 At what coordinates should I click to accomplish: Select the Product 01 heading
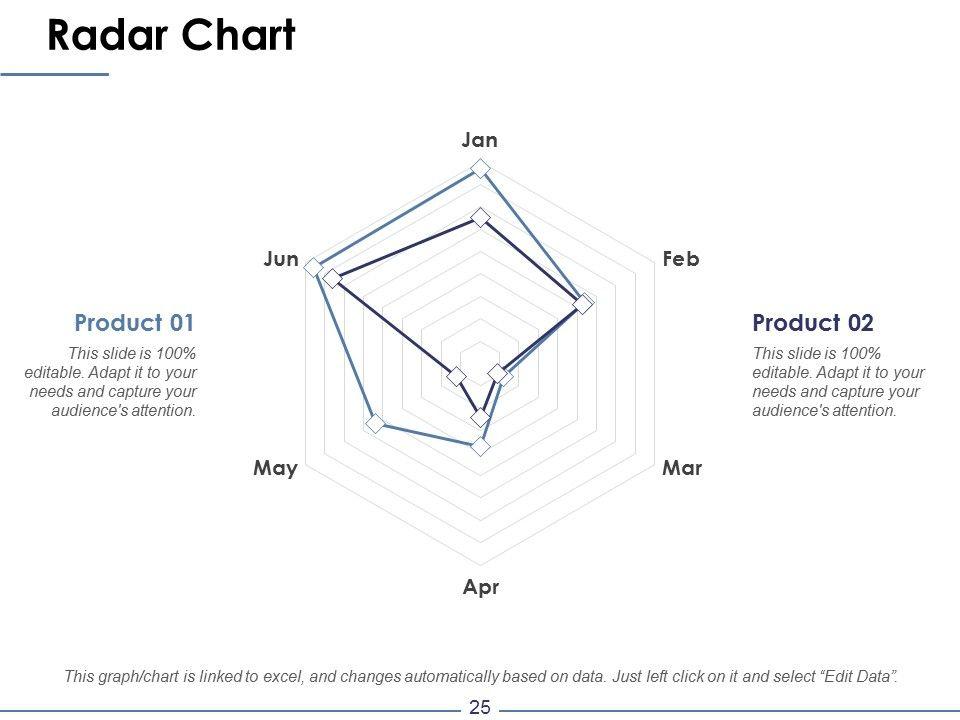point(134,323)
